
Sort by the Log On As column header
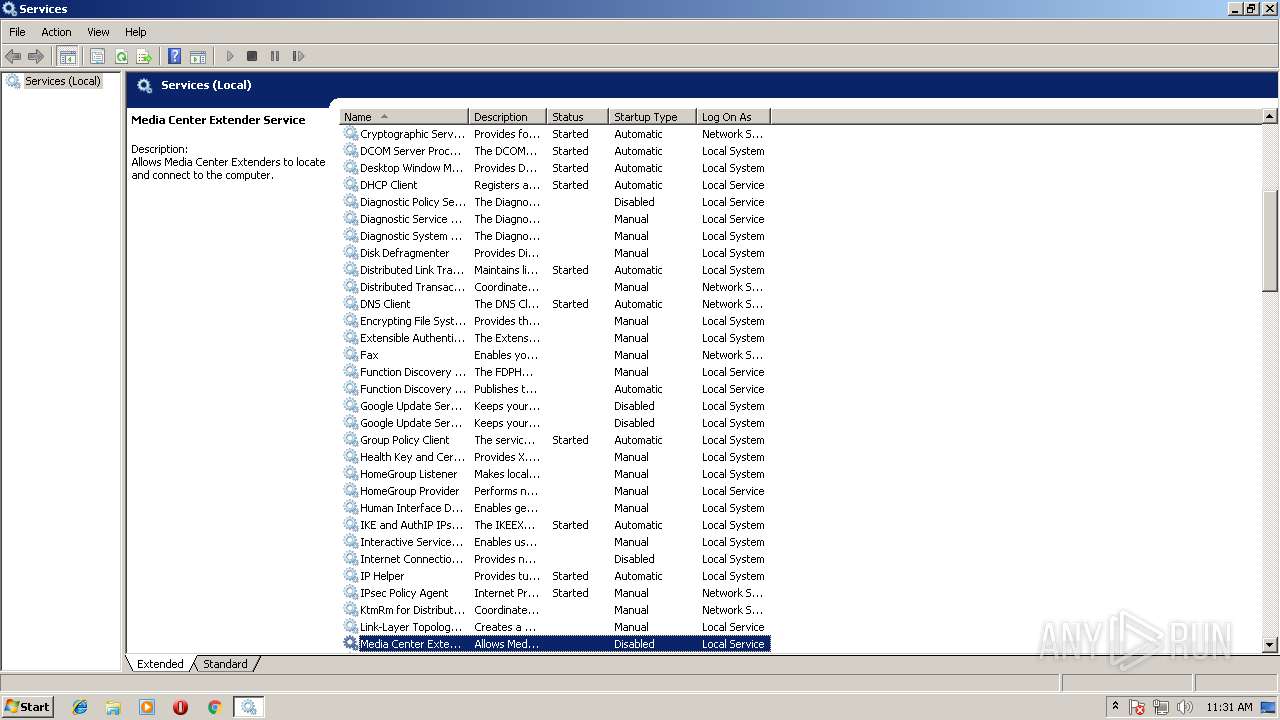click(733, 117)
